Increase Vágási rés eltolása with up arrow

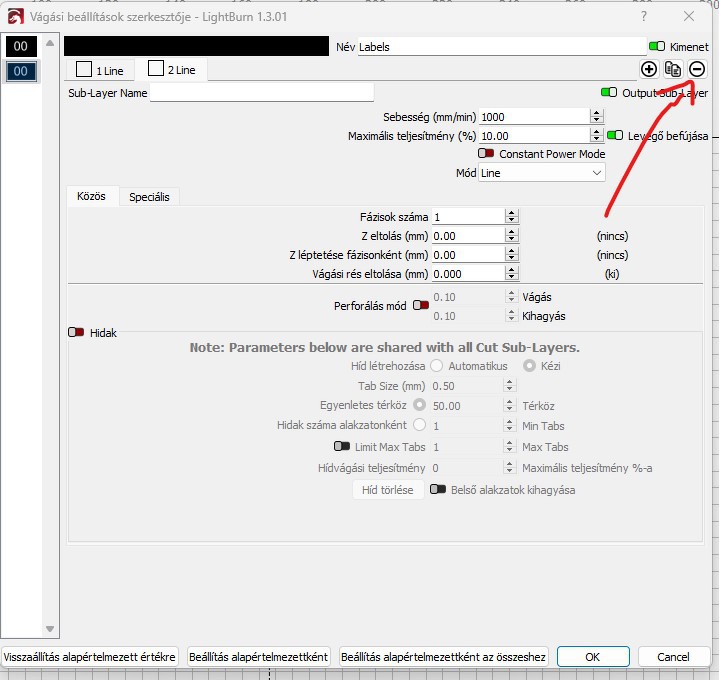[x=512, y=270]
